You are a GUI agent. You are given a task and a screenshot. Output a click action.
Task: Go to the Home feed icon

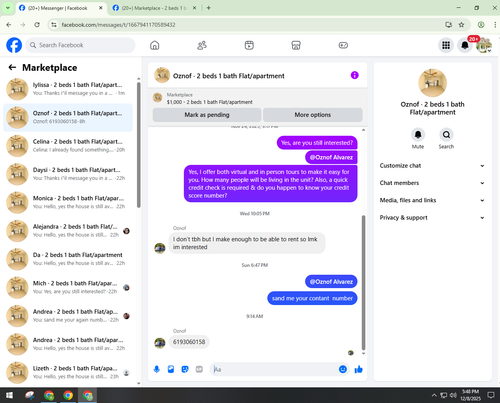click(x=155, y=45)
